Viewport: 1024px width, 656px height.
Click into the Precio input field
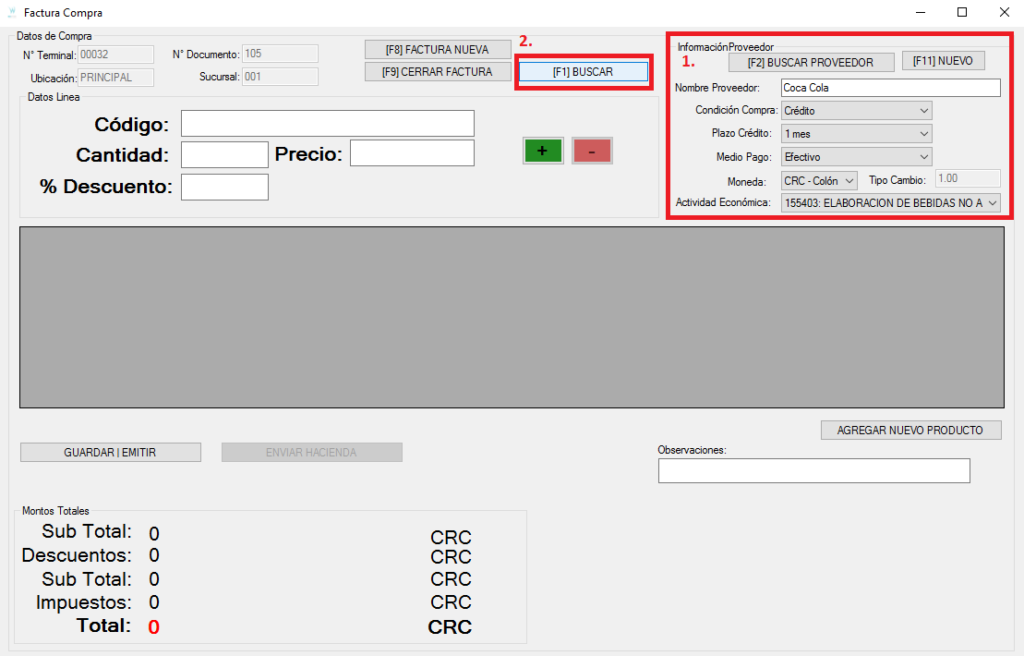tap(411, 154)
